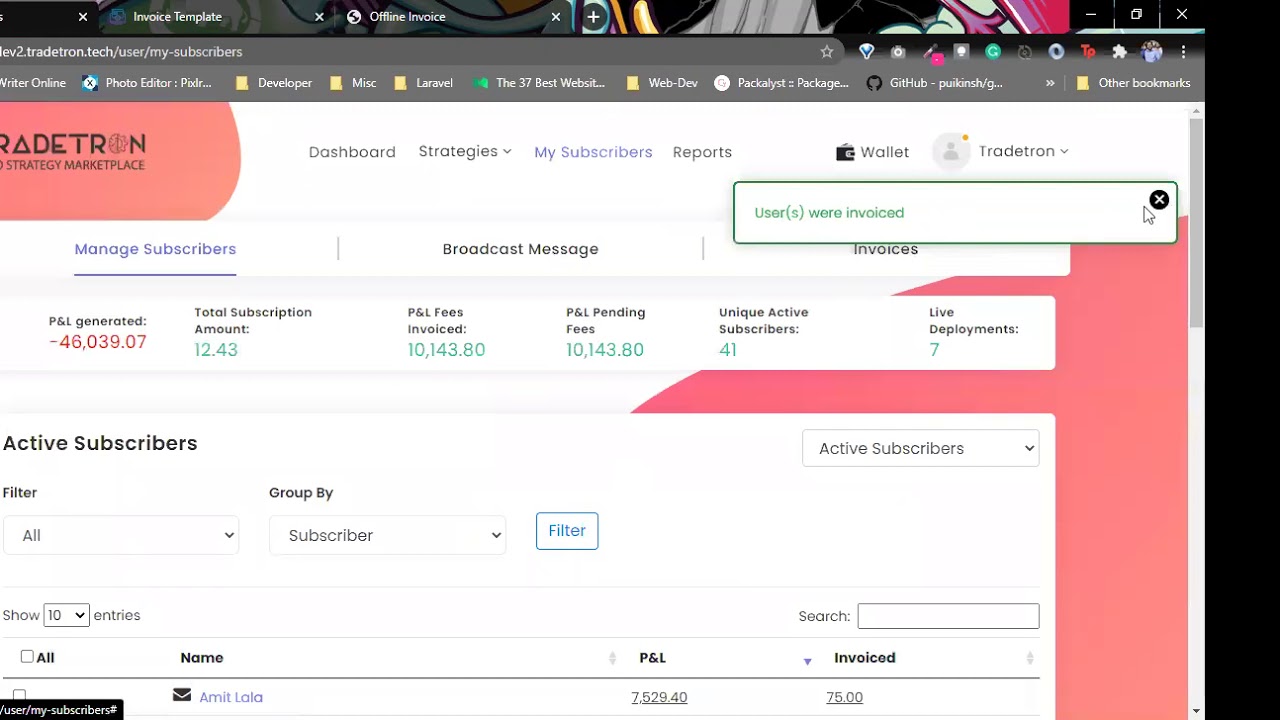Open the Filter 'All' dropdown
Viewport: 1280px width, 720px height.
point(121,535)
